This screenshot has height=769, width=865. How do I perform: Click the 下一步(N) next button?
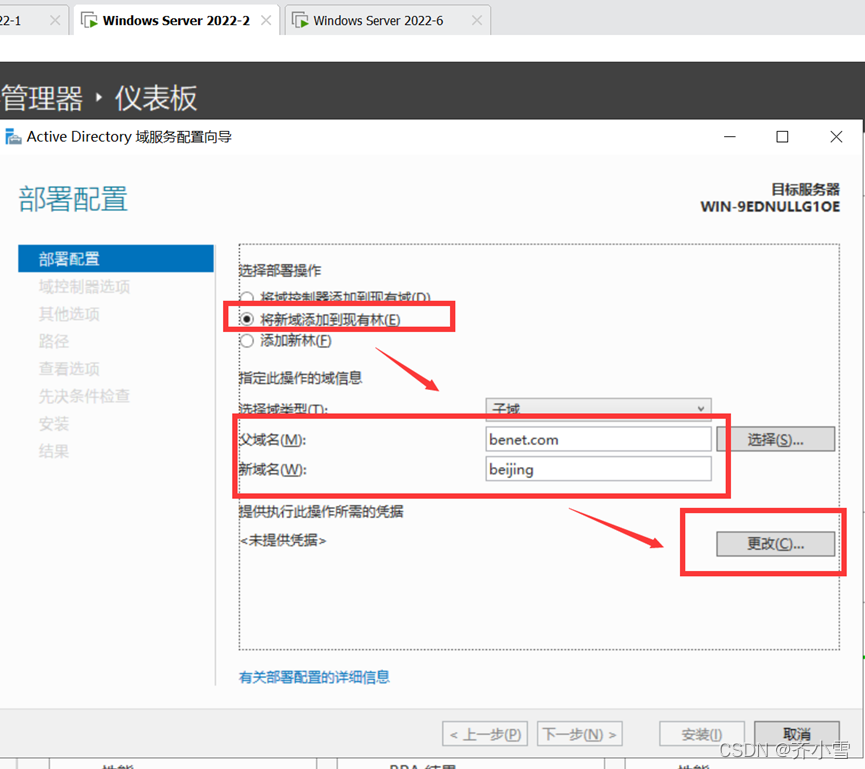click(x=580, y=734)
